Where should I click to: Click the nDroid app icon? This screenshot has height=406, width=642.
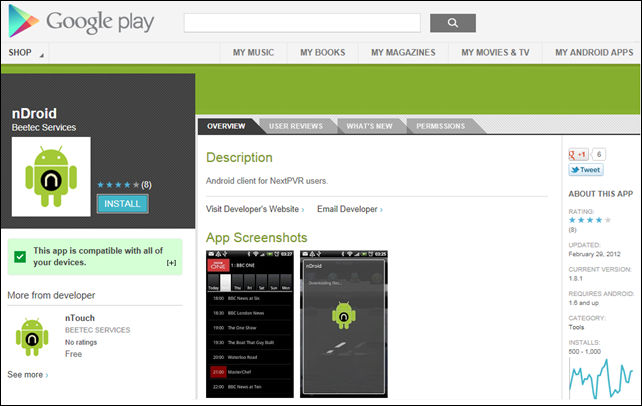[x=51, y=176]
